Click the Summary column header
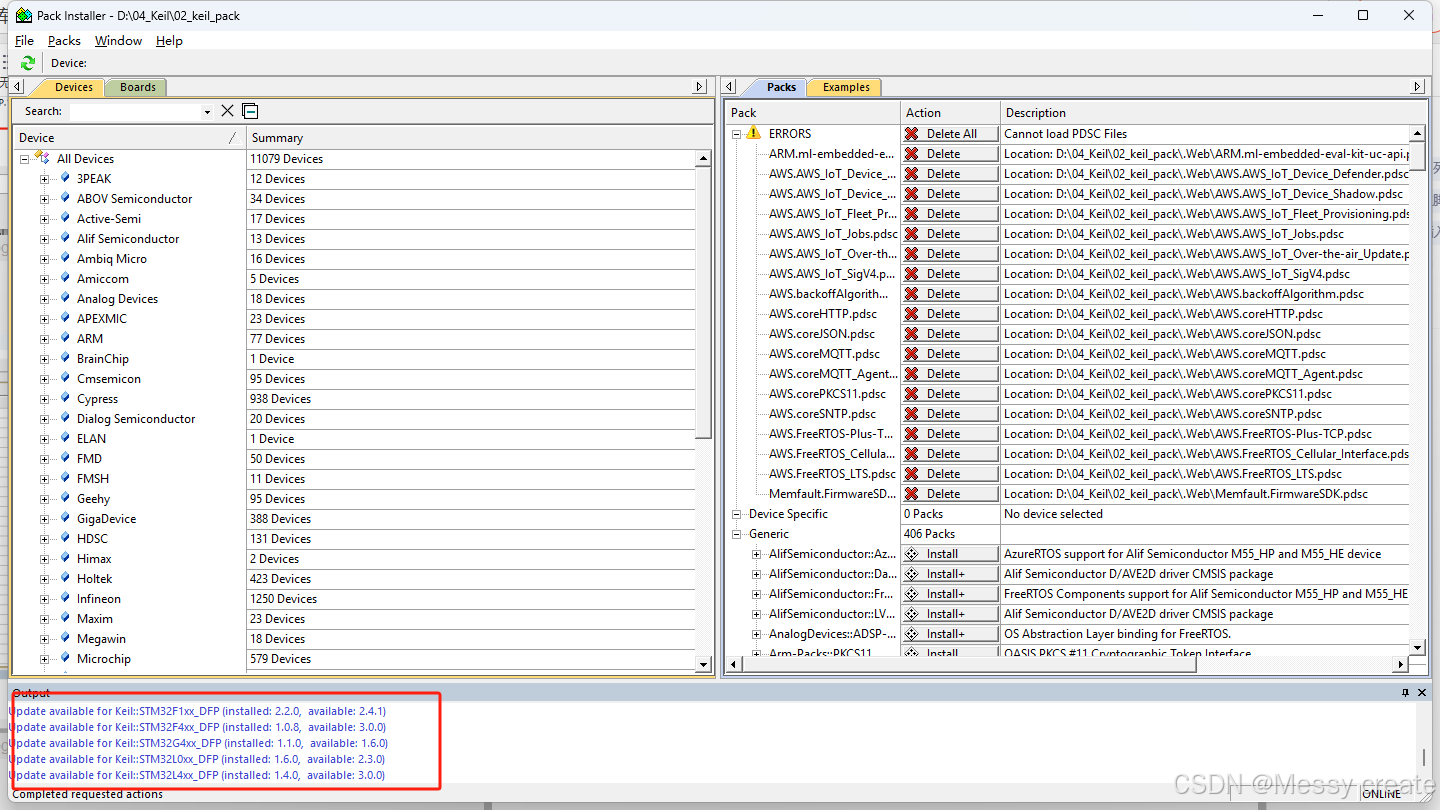 point(479,137)
